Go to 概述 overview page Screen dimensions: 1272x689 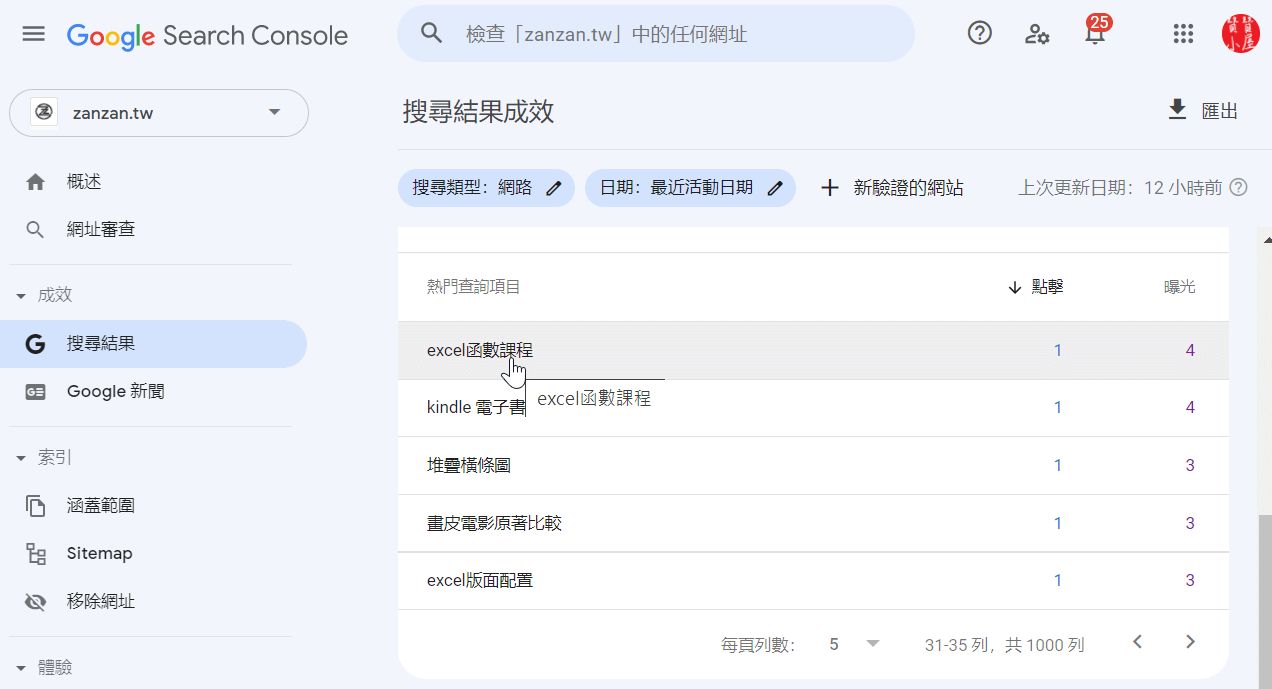pyautogui.click(x=84, y=182)
